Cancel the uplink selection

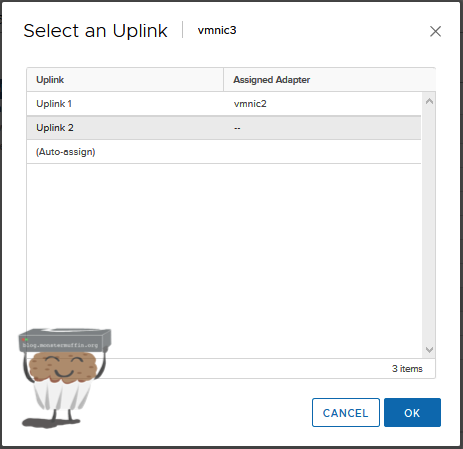(x=346, y=412)
